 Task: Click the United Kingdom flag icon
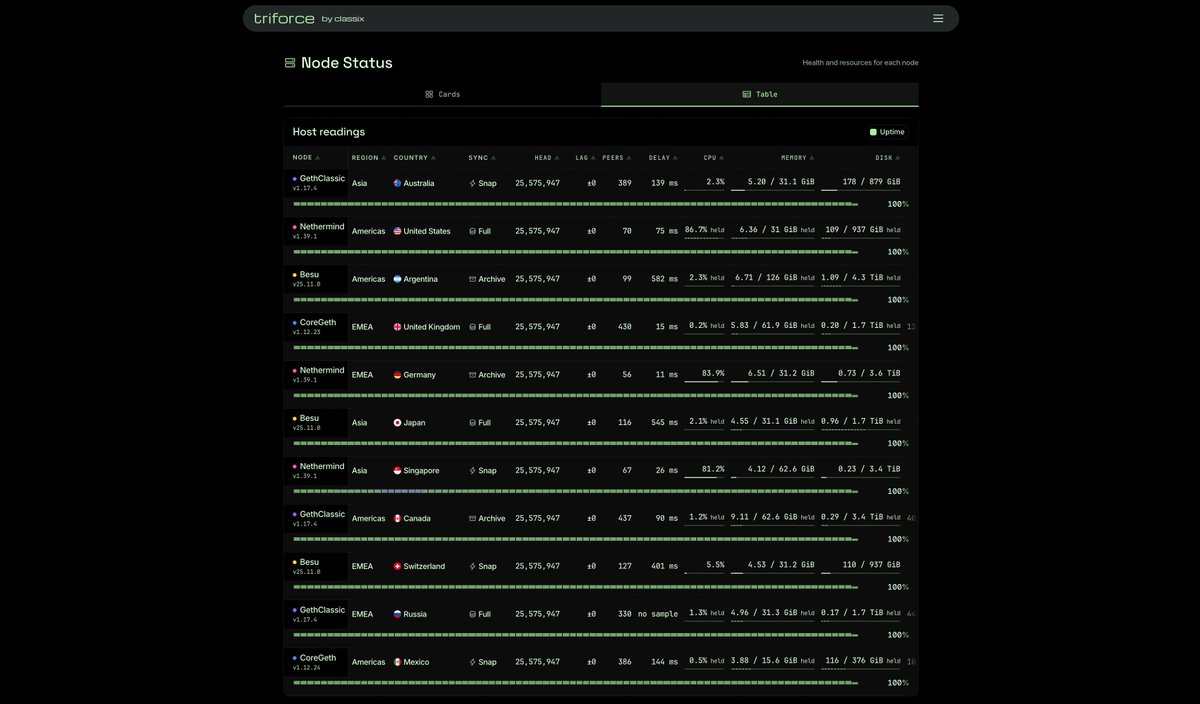397,327
